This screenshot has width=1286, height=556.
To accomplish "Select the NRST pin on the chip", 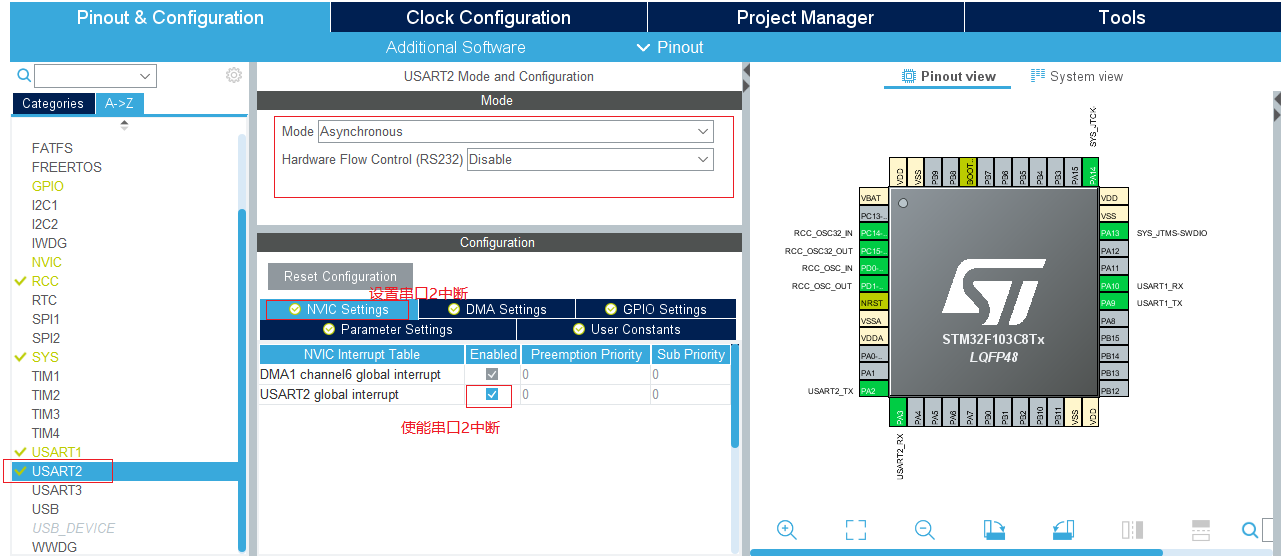I will tap(873, 303).
